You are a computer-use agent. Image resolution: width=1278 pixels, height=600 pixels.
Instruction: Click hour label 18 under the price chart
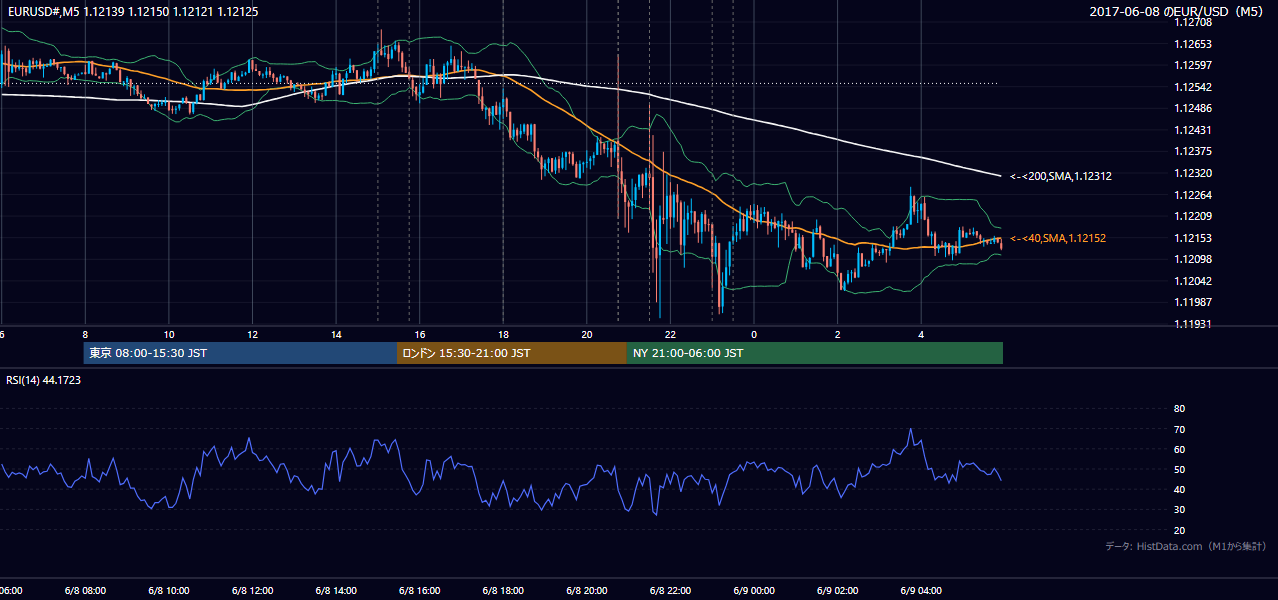[503, 335]
